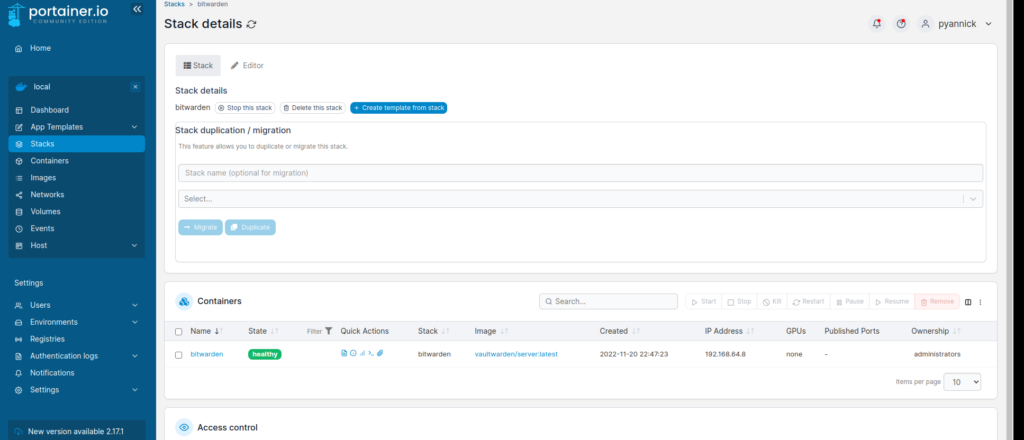Click bitwarden container attach icon

(x=380, y=353)
